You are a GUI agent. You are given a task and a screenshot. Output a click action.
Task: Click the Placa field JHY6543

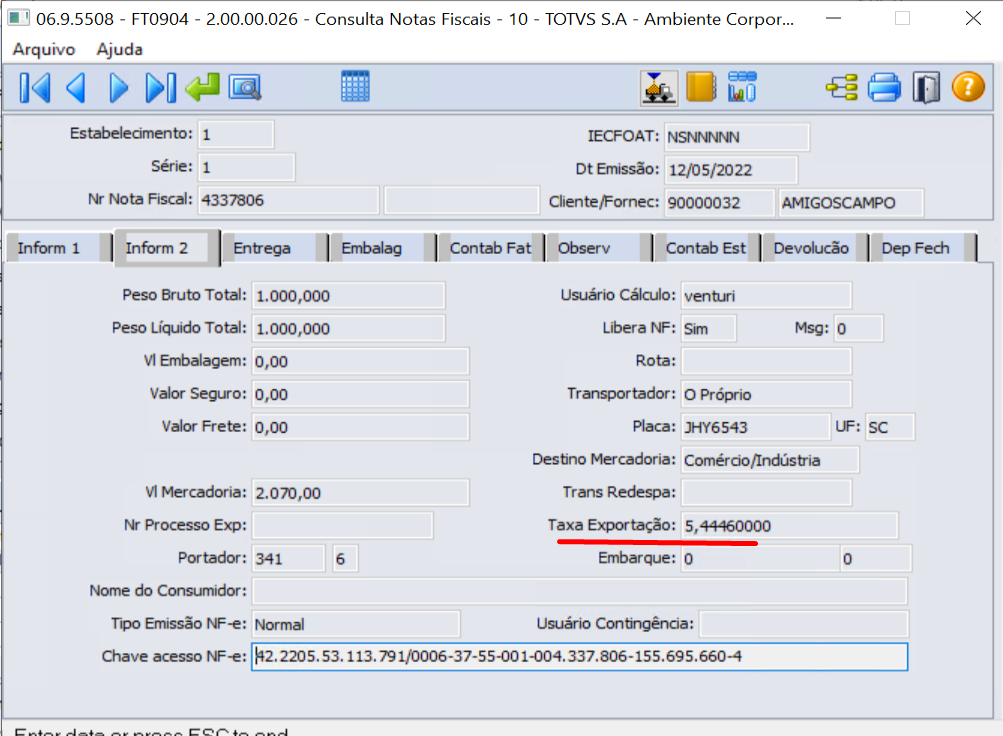(755, 427)
